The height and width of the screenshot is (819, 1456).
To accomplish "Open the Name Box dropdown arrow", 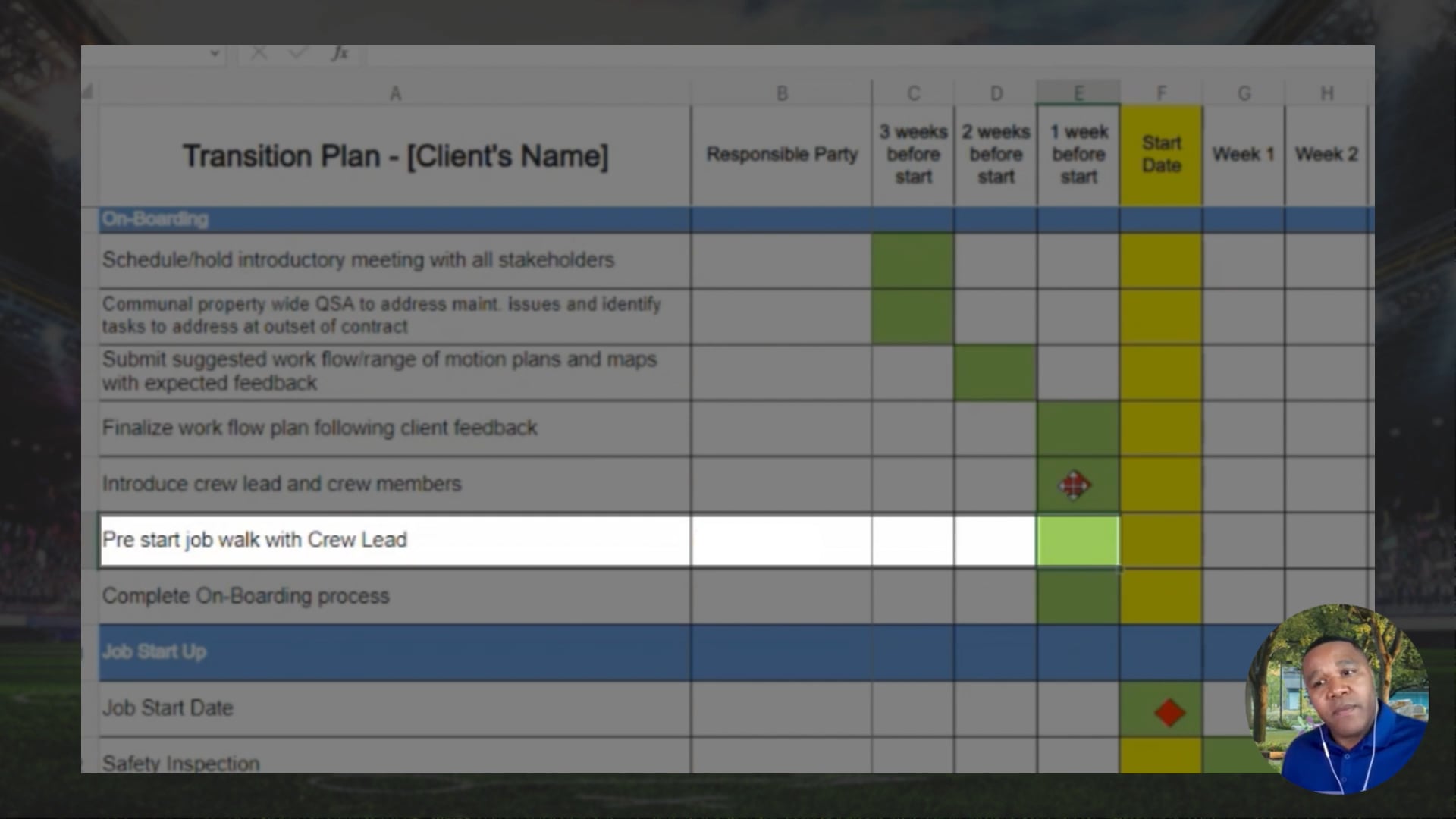I will 215,54.
